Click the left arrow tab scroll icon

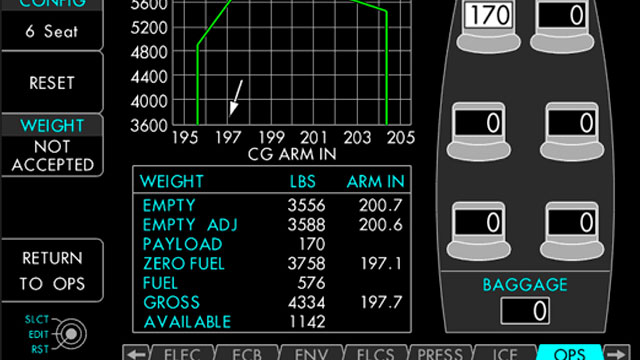[x=136, y=353]
